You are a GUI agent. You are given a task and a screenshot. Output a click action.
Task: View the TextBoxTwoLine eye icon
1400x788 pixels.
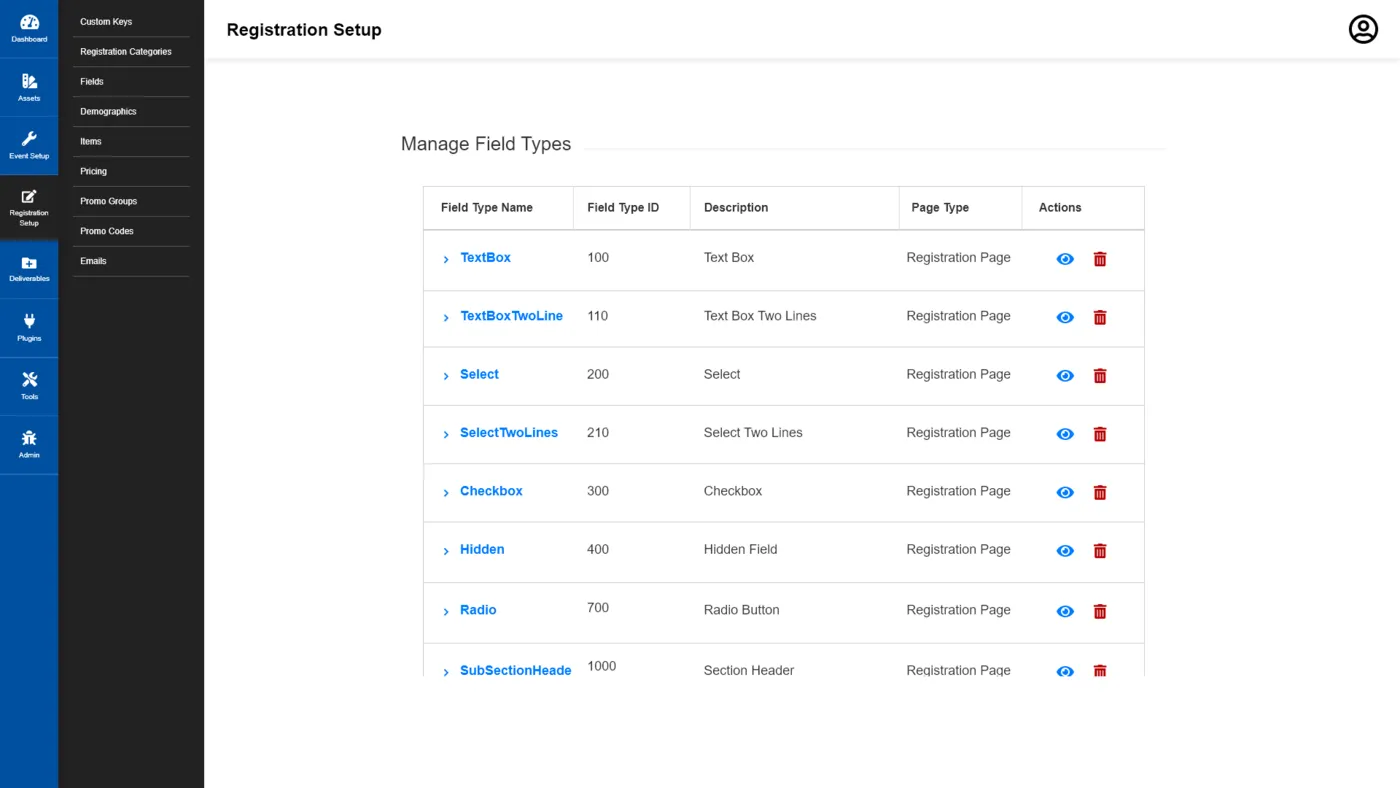coord(1065,317)
